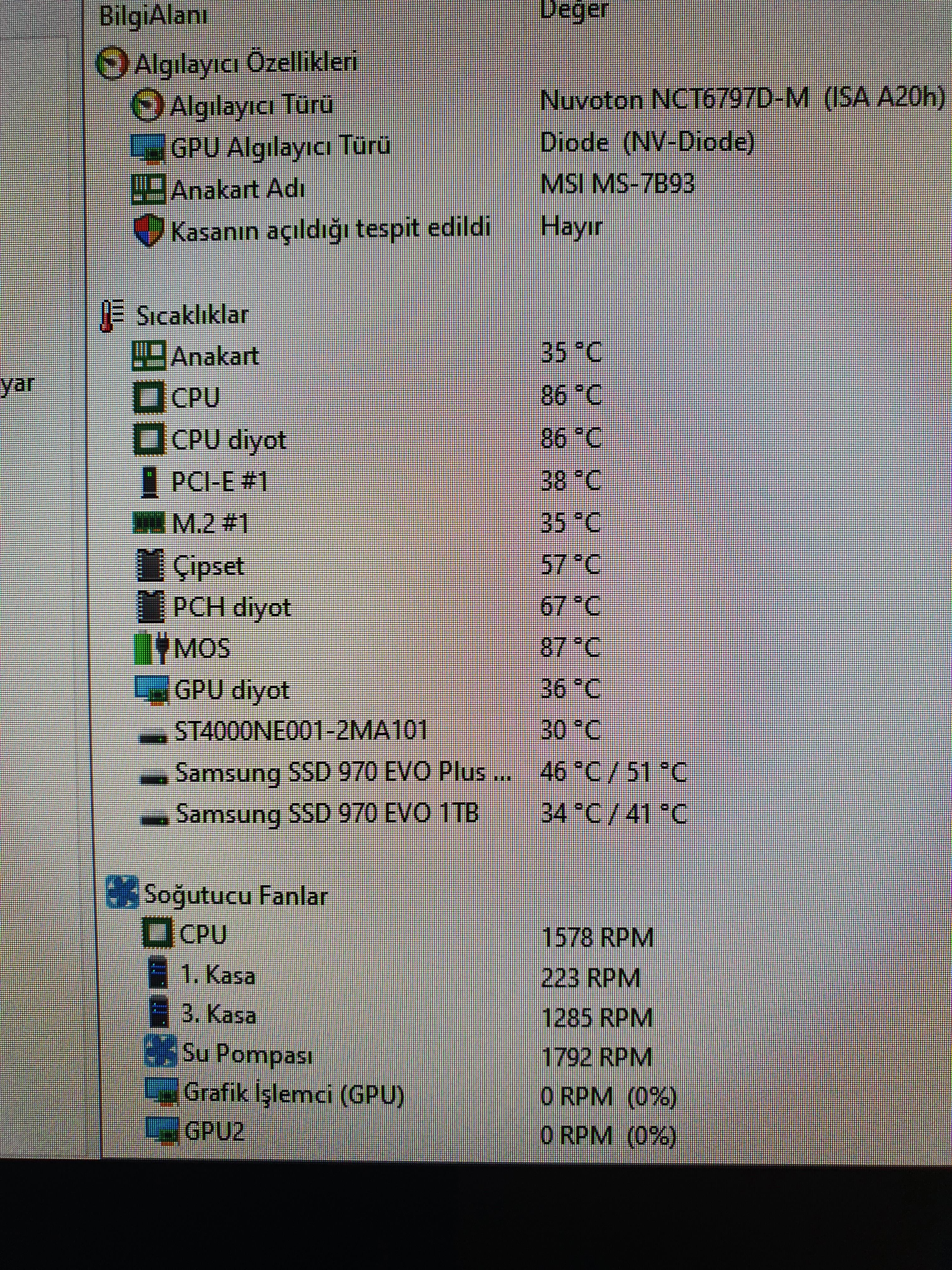Select the ST4000NE001-2MA101 row label
This screenshot has width=952, height=1270.
point(301,730)
